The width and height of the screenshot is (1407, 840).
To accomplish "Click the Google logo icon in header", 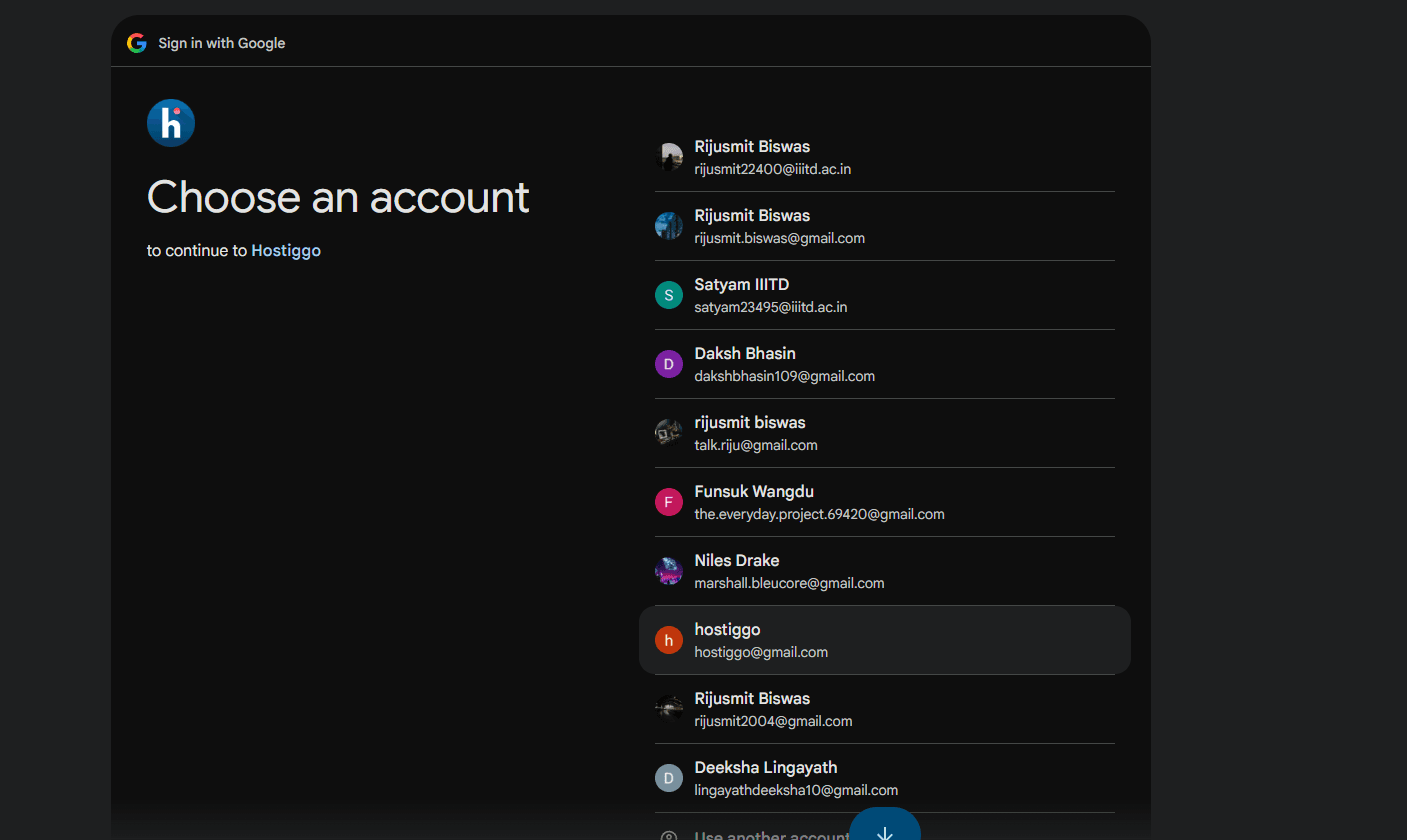I will (x=137, y=43).
